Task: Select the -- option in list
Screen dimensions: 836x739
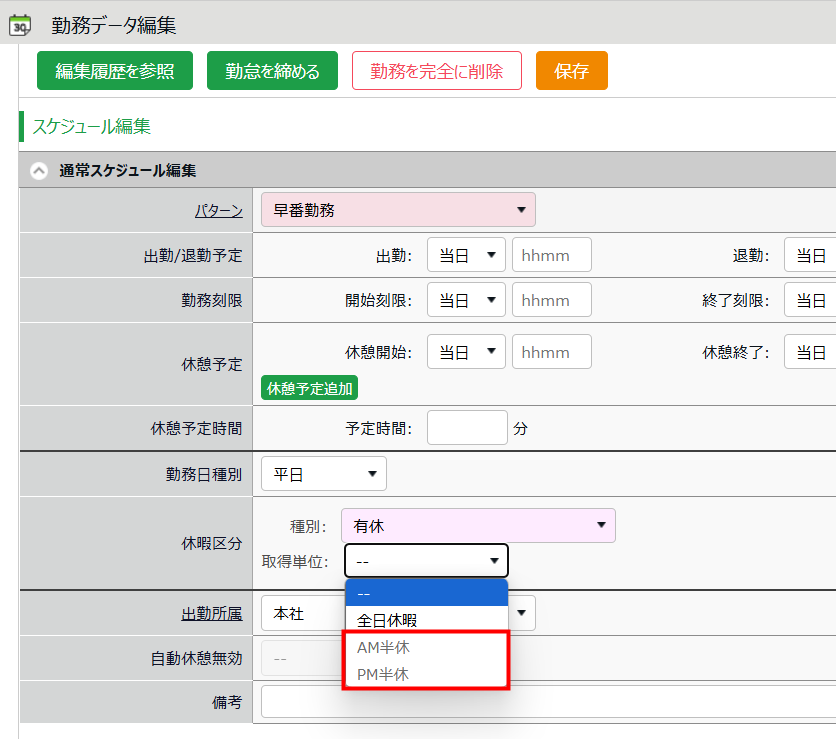Action: [427, 593]
